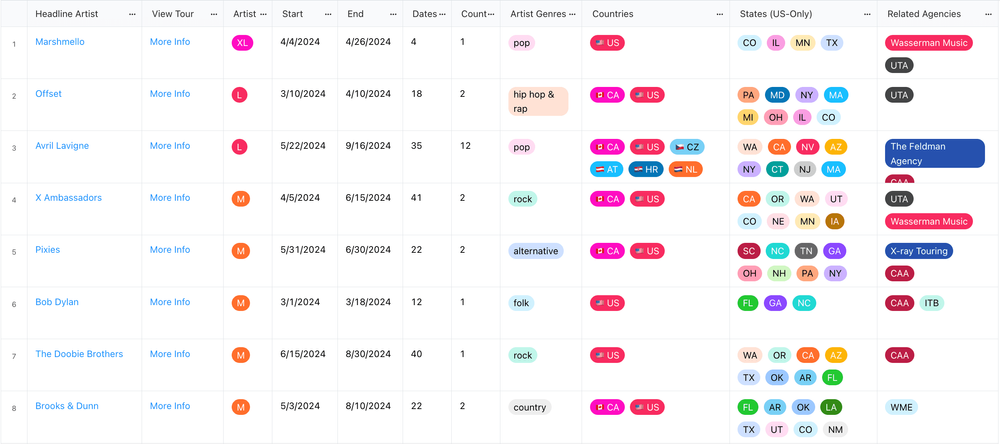Click More Info for Avril Lavigne tour
The width and height of the screenshot is (1000, 444).
click(170, 146)
